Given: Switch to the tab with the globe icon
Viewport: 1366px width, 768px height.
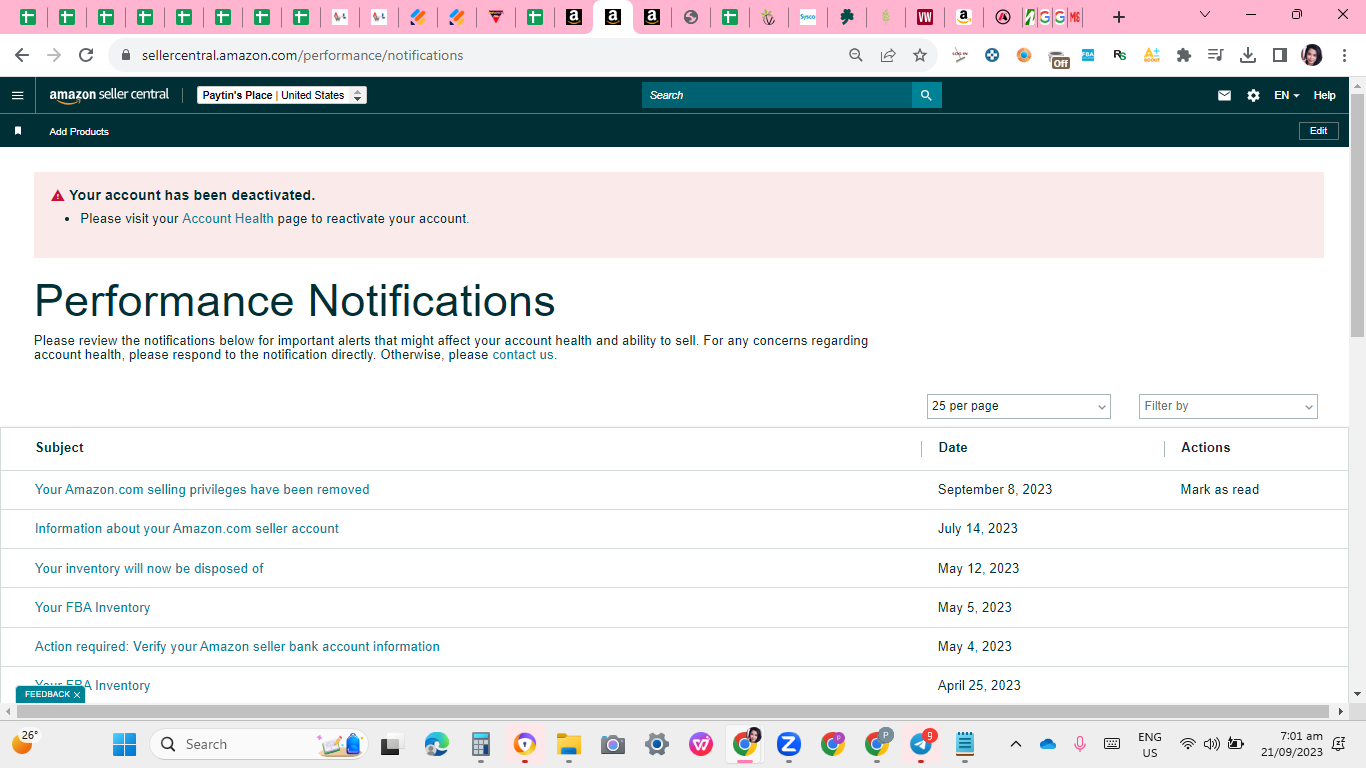Looking at the screenshot, I should [x=691, y=17].
